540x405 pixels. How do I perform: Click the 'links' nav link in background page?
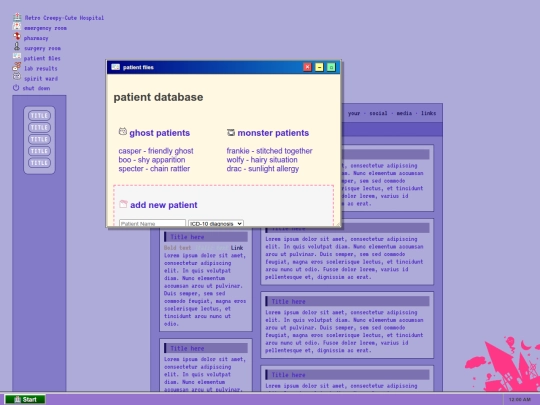click(x=428, y=113)
